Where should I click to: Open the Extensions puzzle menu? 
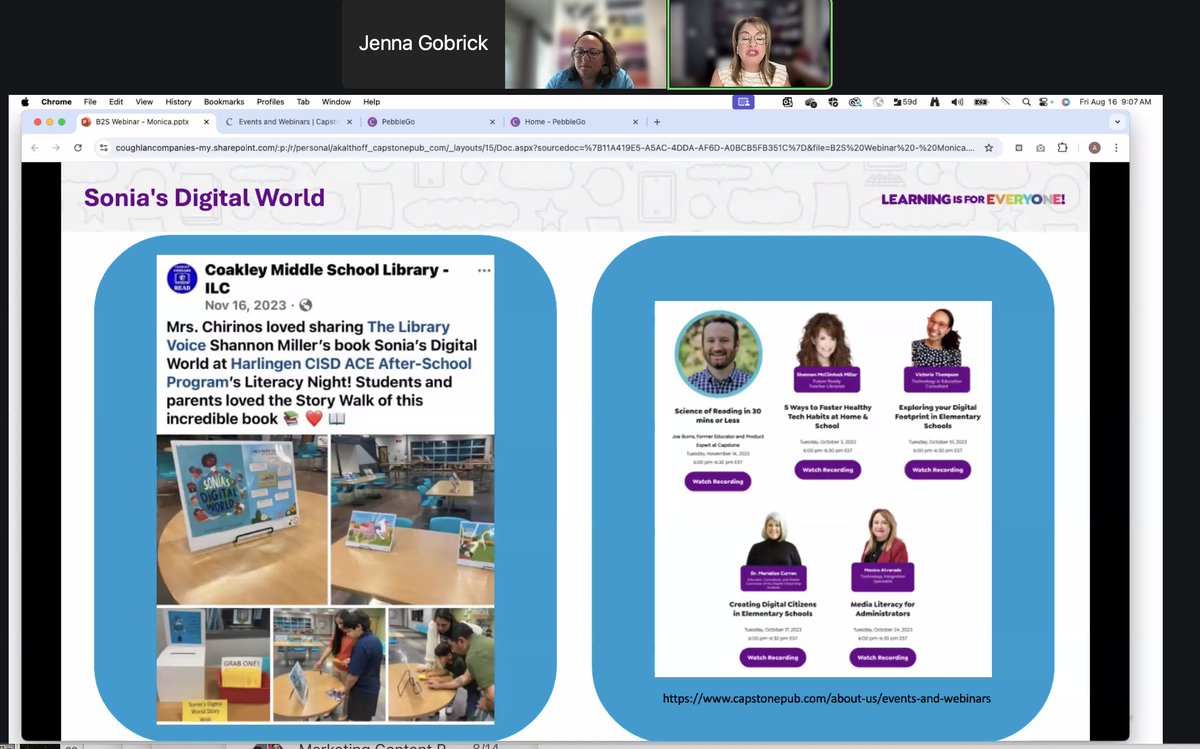pyautogui.click(x=1063, y=148)
